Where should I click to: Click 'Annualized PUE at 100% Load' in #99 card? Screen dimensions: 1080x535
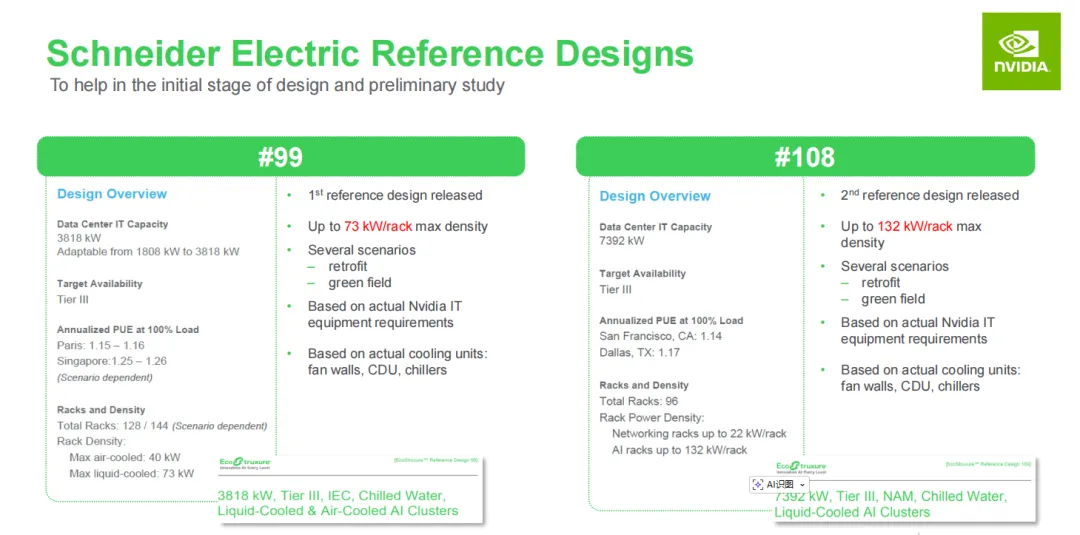(x=127, y=329)
